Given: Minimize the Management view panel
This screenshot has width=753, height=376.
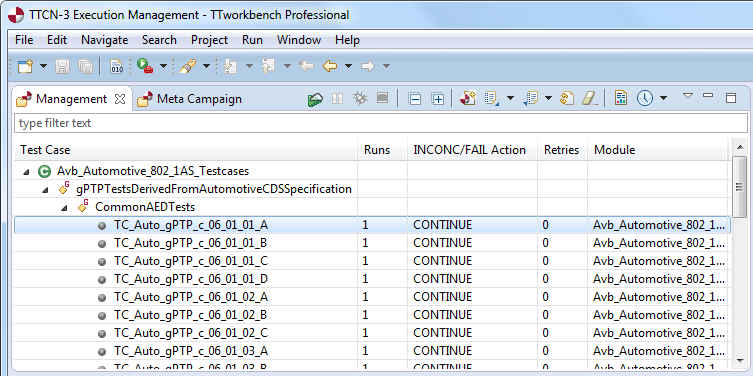Looking at the screenshot, I should (708, 96).
